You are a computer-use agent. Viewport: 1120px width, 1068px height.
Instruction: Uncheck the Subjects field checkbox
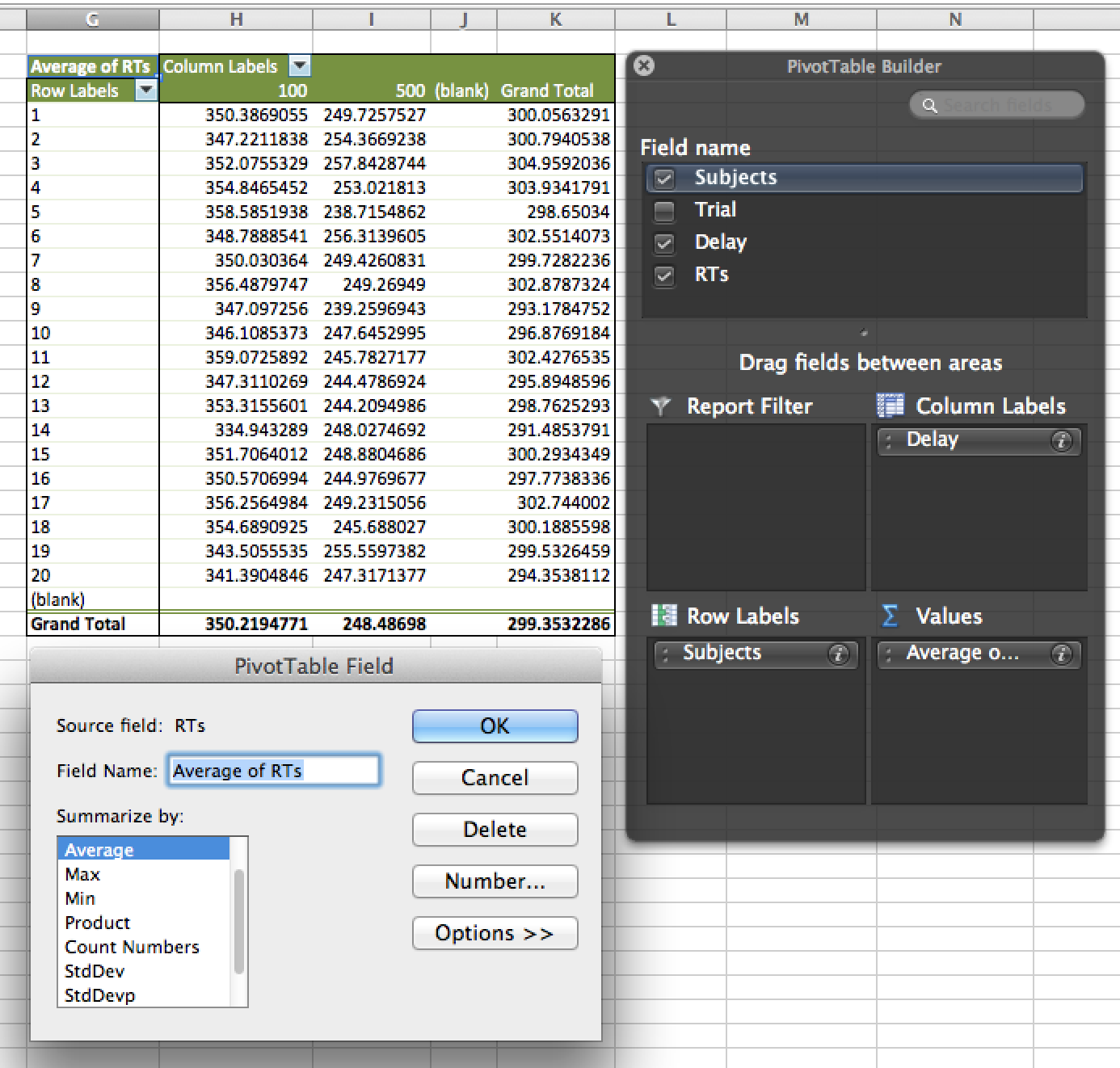point(664,178)
